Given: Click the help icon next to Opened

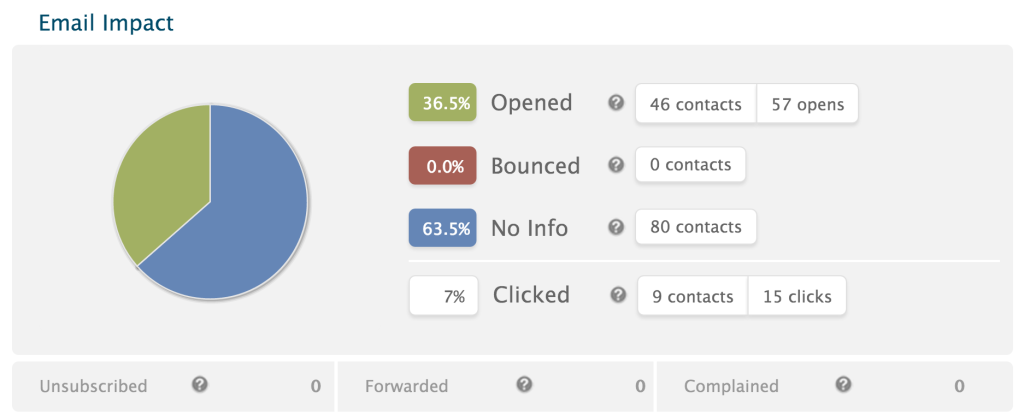Looking at the screenshot, I should (616, 103).
